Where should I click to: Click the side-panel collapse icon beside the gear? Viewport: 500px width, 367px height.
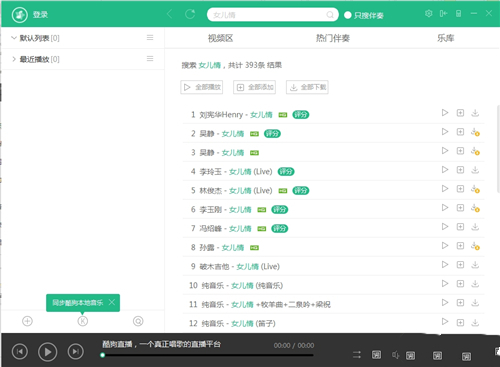coord(443,13)
